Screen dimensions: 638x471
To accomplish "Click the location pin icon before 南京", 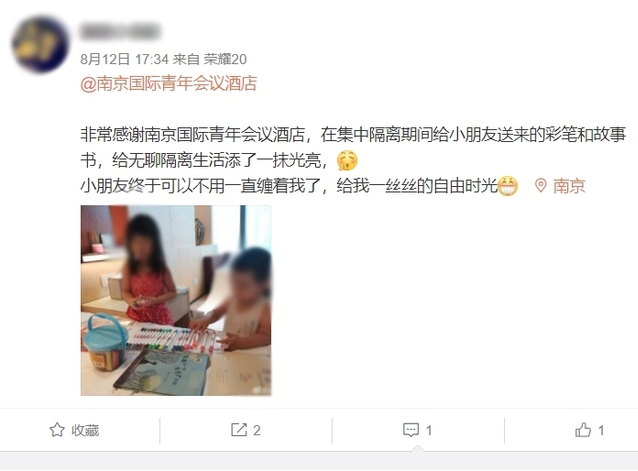I will point(540,185).
